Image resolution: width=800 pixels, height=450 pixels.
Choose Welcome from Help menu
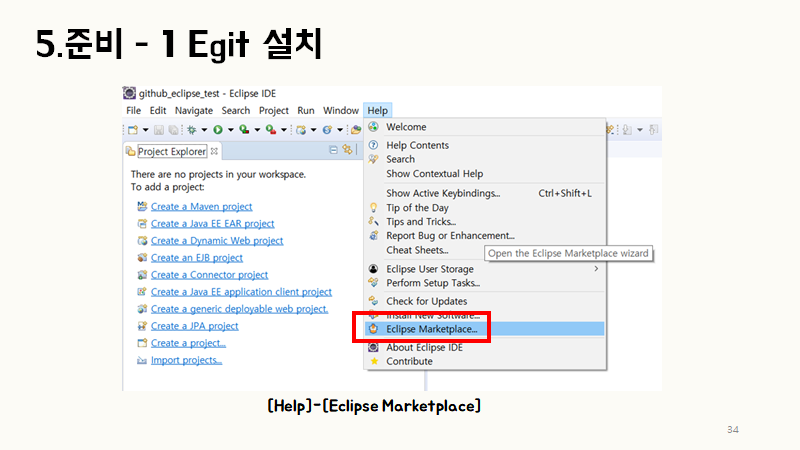point(485,127)
